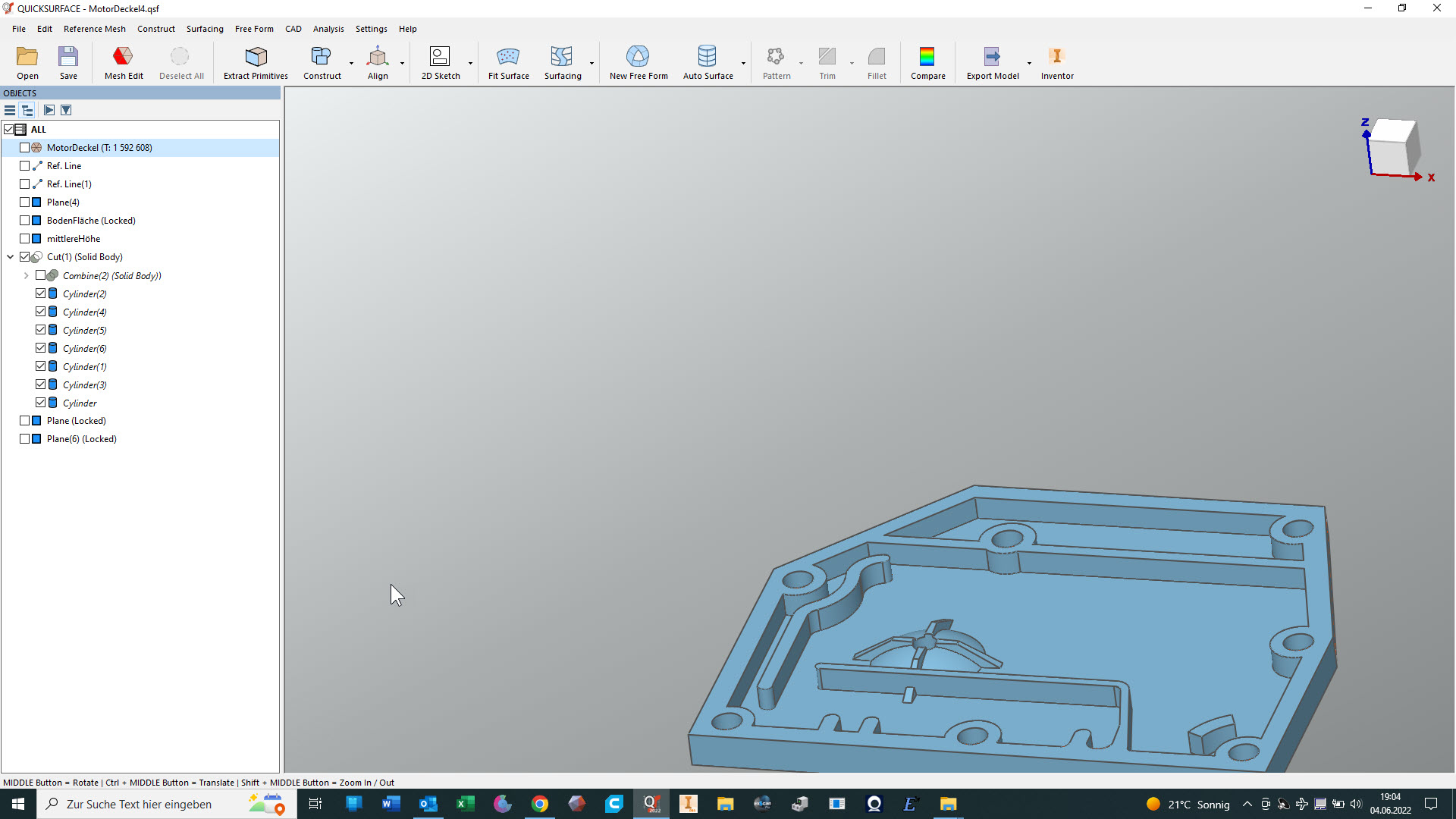This screenshot has width=1456, height=819.
Task: Uncheck the Cylinder(4) visibility checkbox
Action: [41, 312]
